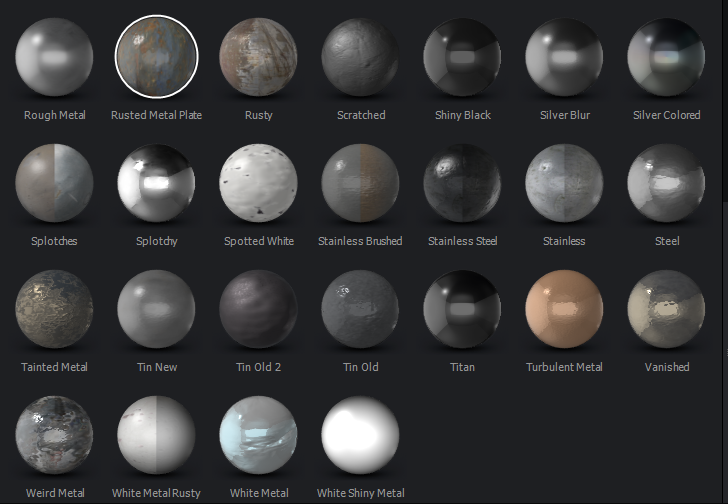
Task: Click the Stainless Brushed material
Action: (x=361, y=183)
